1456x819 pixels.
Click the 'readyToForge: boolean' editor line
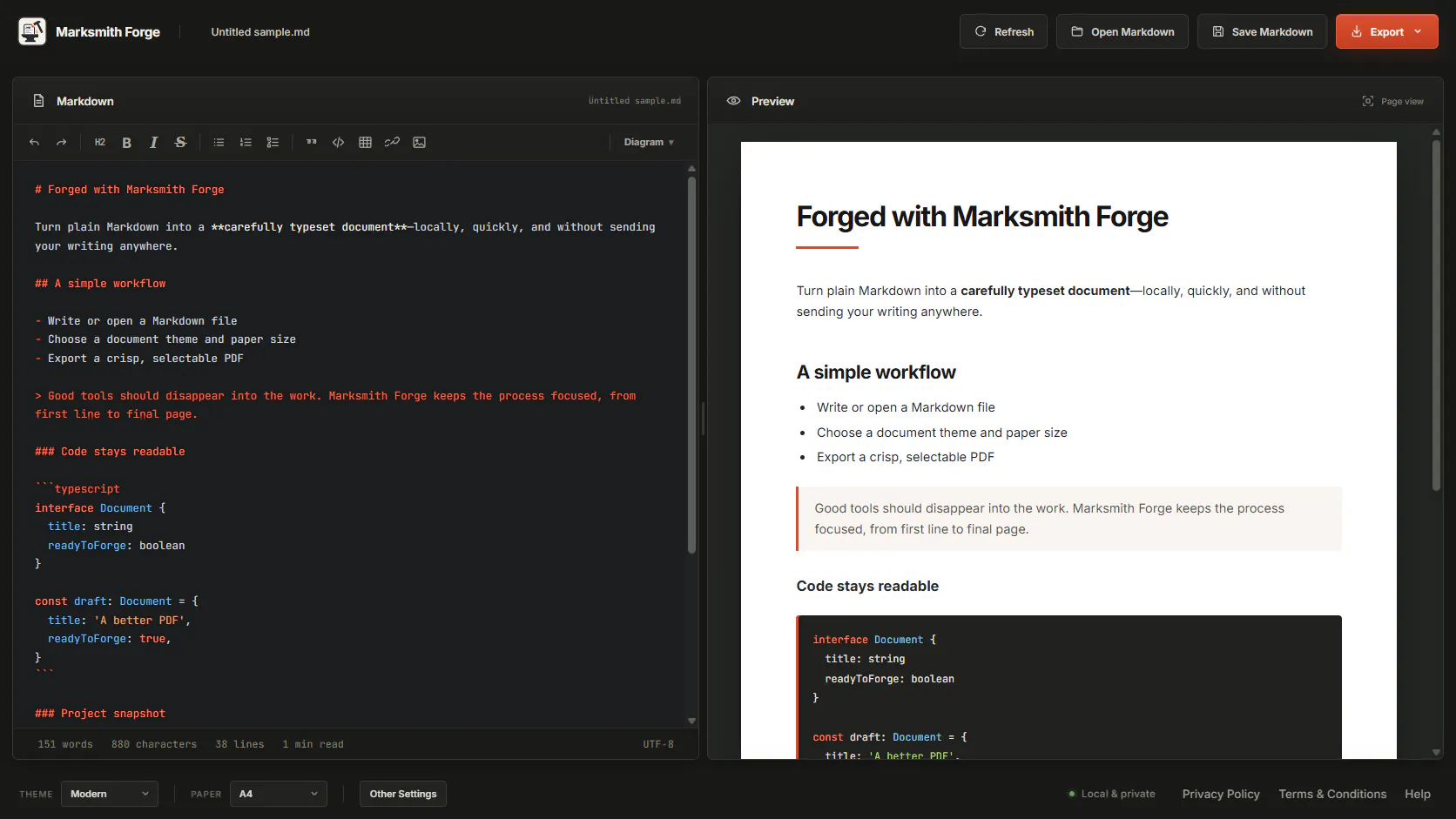click(117, 546)
